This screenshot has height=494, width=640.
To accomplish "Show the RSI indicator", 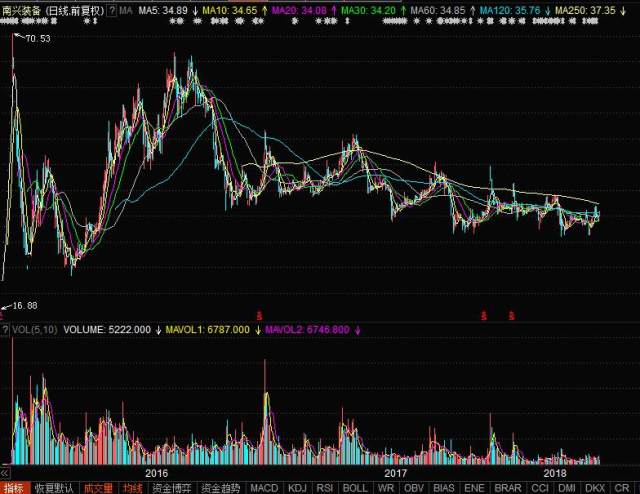I will coord(326,487).
